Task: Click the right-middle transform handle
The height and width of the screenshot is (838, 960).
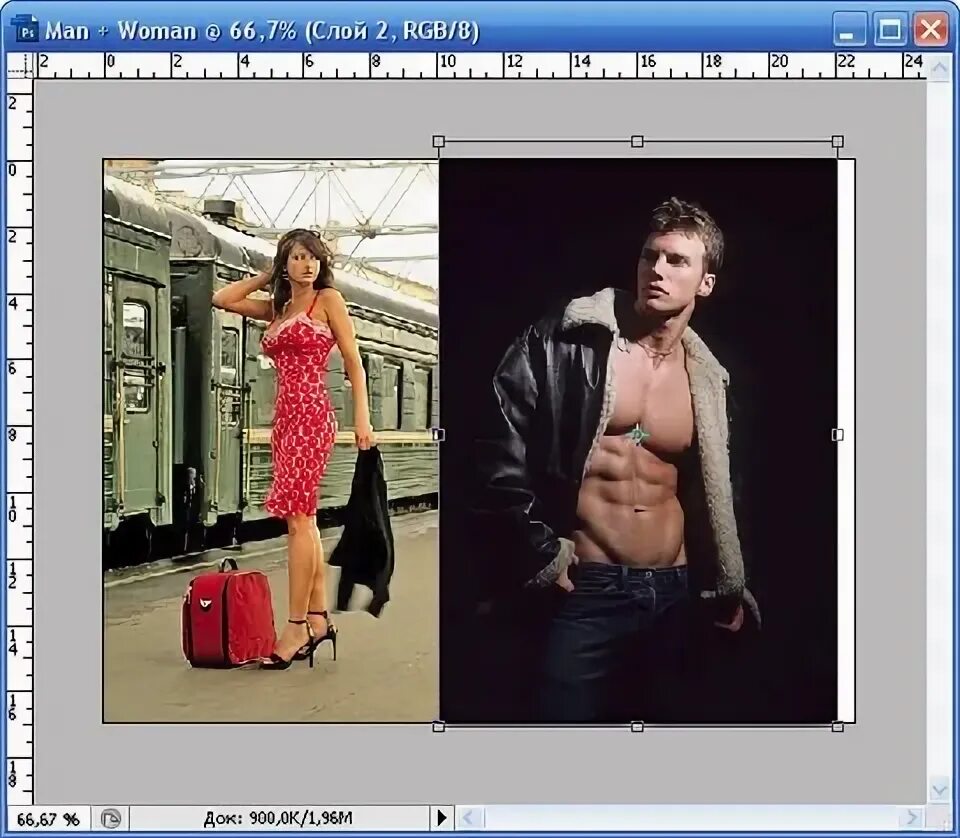Action: [838, 435]
